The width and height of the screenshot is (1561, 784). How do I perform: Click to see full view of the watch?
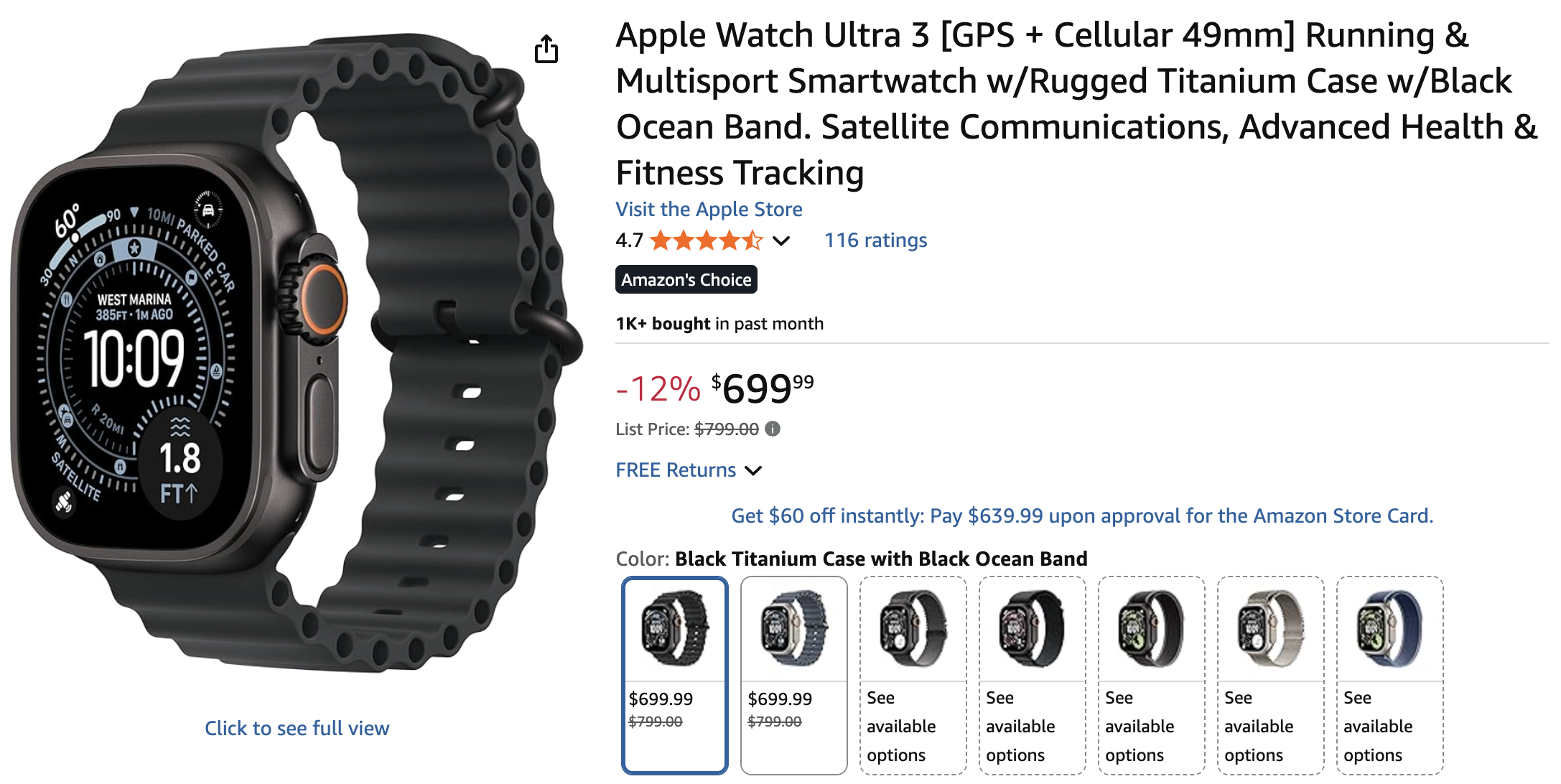(297, 728)
